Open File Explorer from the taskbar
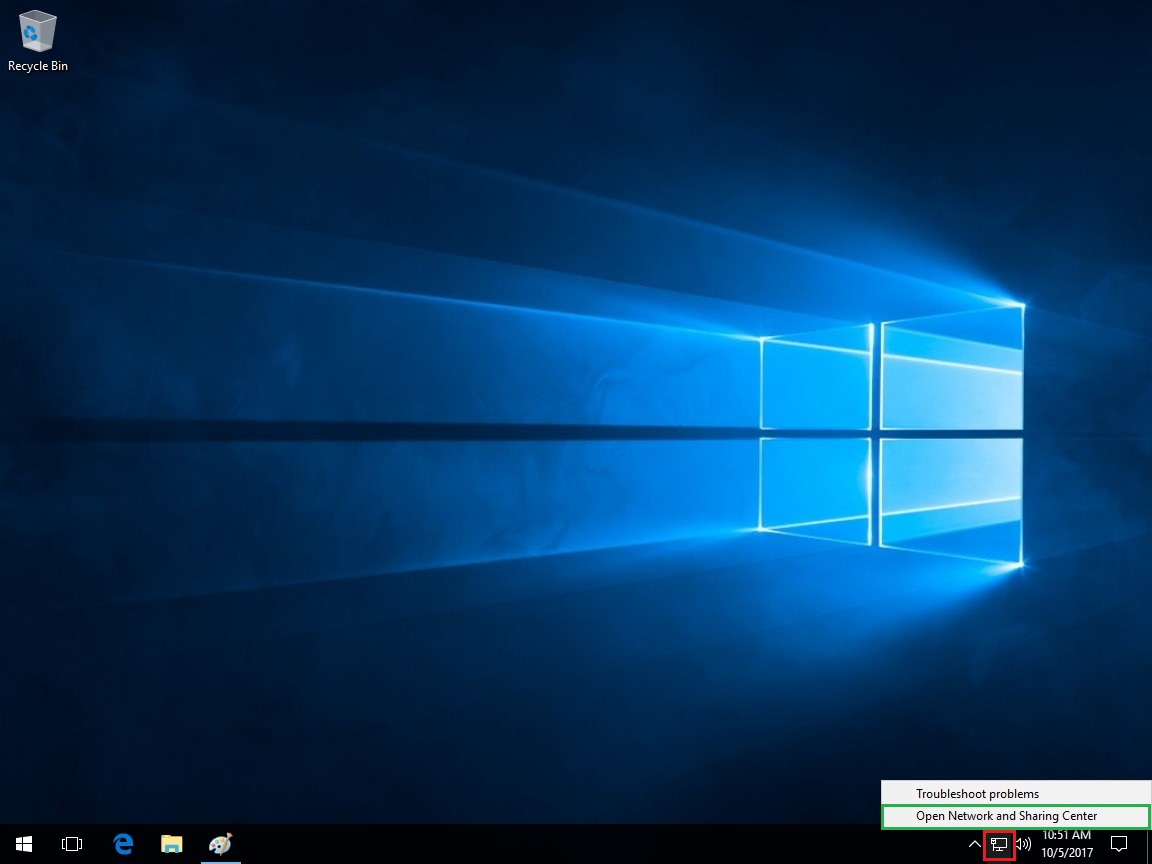1152x864 pixels. tap(171, 844)
